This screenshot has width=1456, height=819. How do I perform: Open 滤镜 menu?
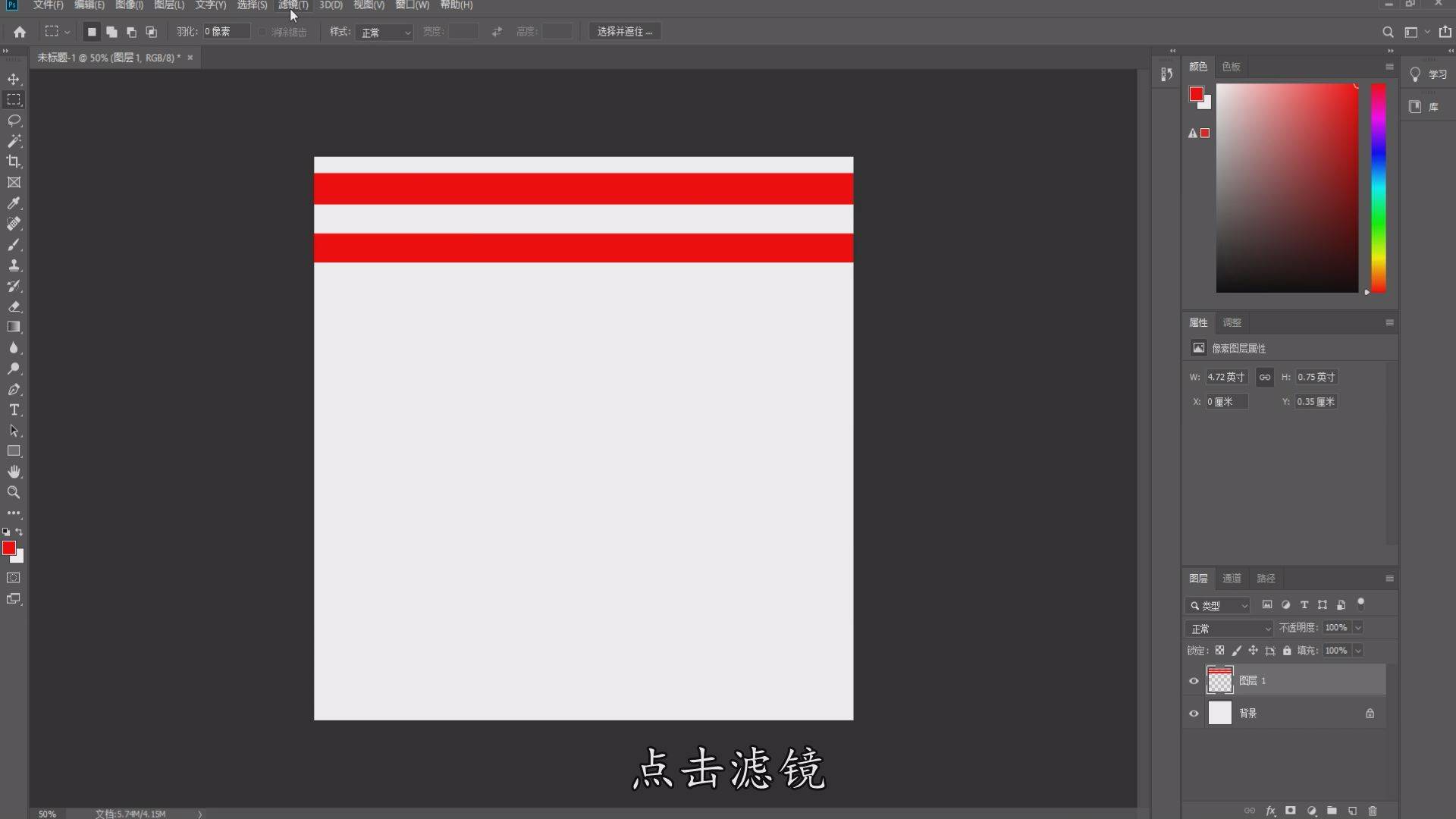coord(294,5)
